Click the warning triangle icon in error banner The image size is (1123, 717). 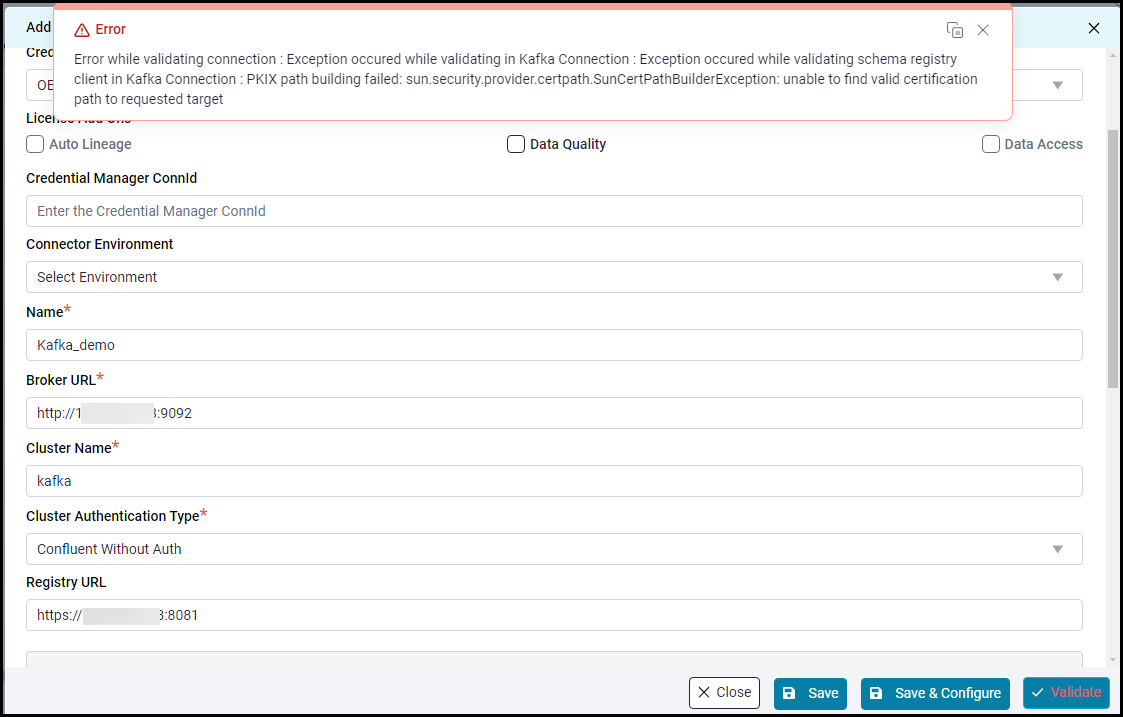point(82,30)
